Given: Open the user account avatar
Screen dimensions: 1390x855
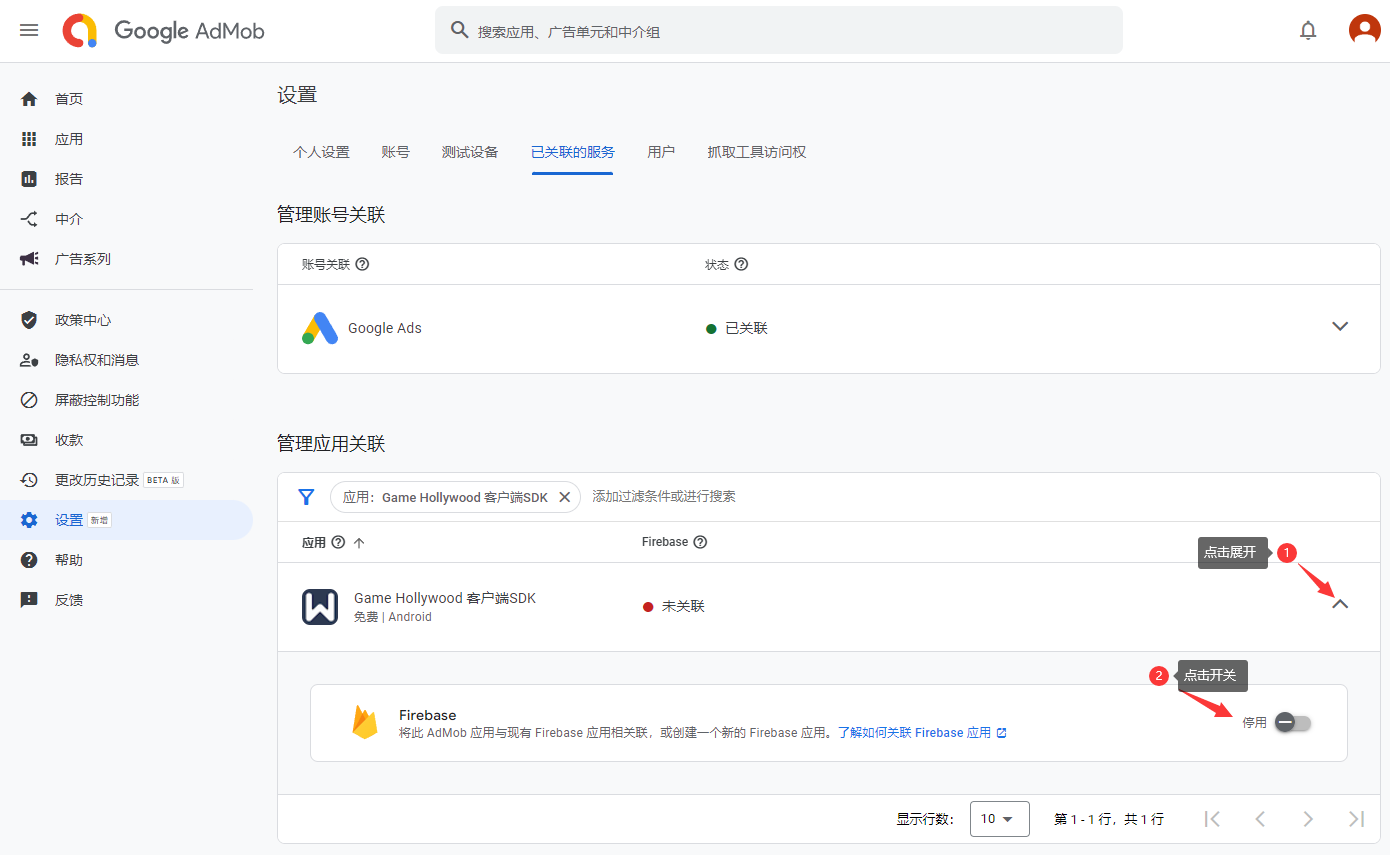Looking at the screenshot, I should point(1364,30).
